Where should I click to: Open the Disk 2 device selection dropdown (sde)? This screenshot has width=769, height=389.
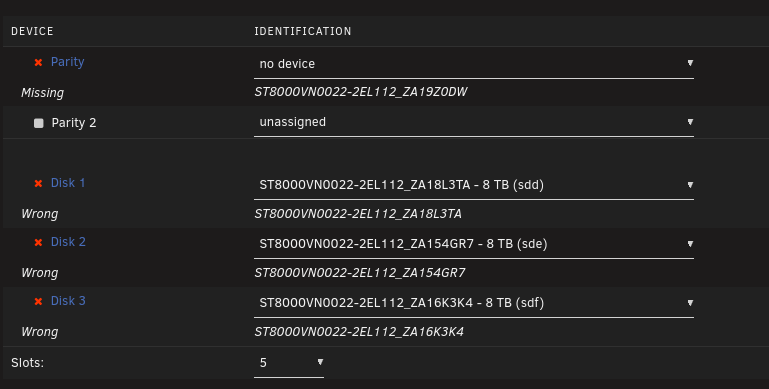click(x=474, y=244)
